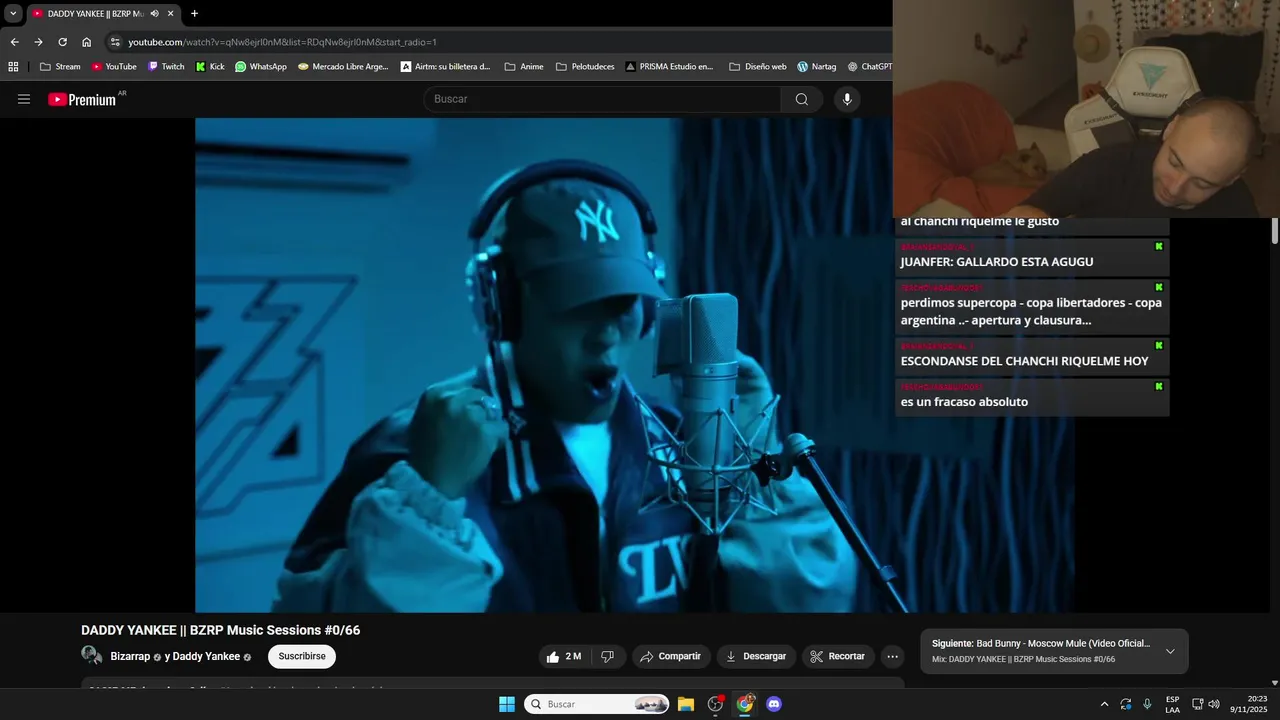Screen dimensions: 1280x720
Task: Switch to Chrome in the taskbar
Action: point(745,704)
